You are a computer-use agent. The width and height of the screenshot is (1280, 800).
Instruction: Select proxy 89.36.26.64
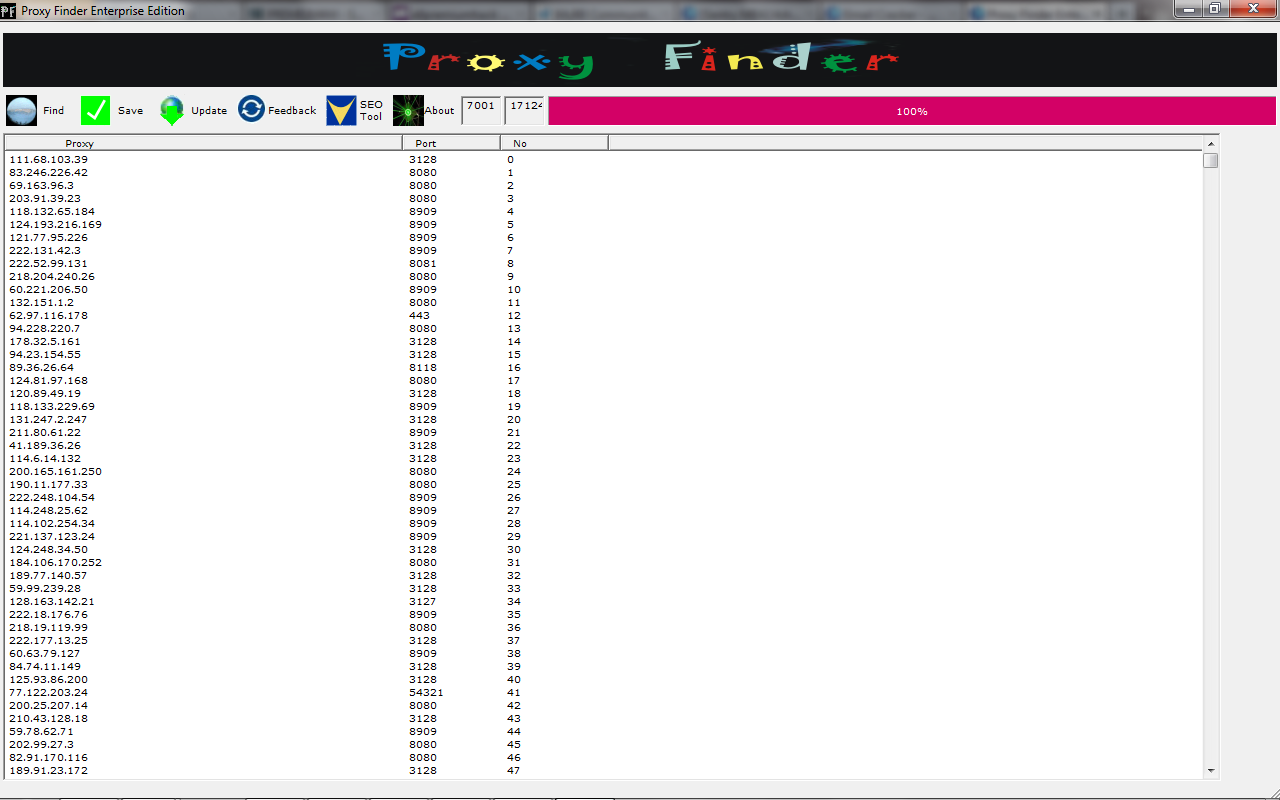[x=42, y=367]
